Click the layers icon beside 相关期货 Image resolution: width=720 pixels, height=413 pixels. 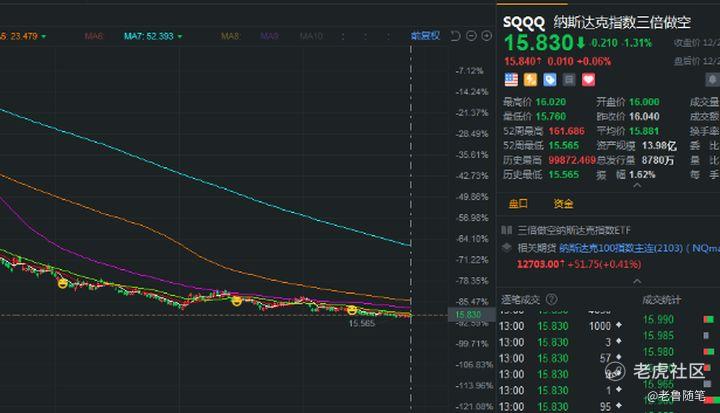(x=506, y=248)
